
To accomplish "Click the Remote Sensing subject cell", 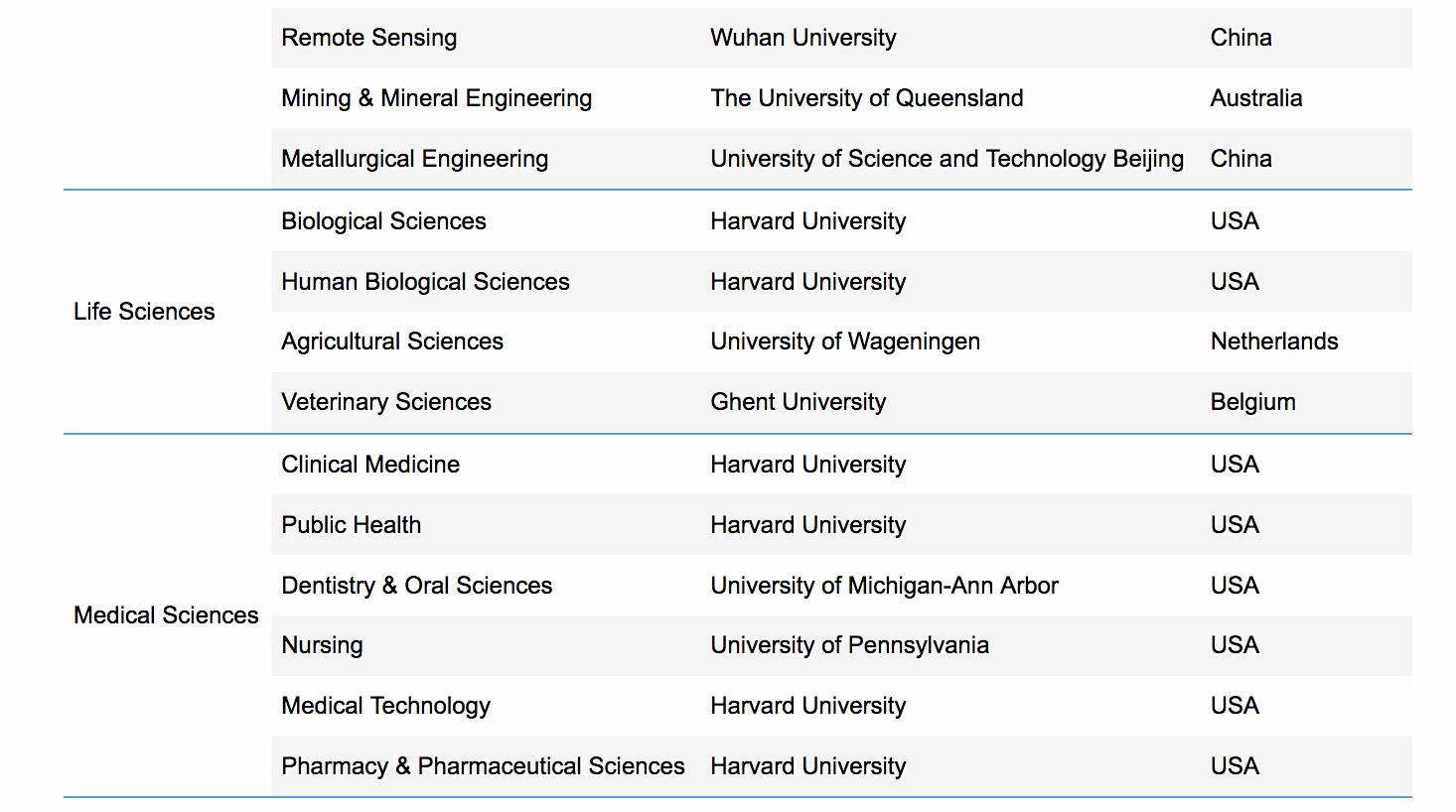I will (369, 38).
